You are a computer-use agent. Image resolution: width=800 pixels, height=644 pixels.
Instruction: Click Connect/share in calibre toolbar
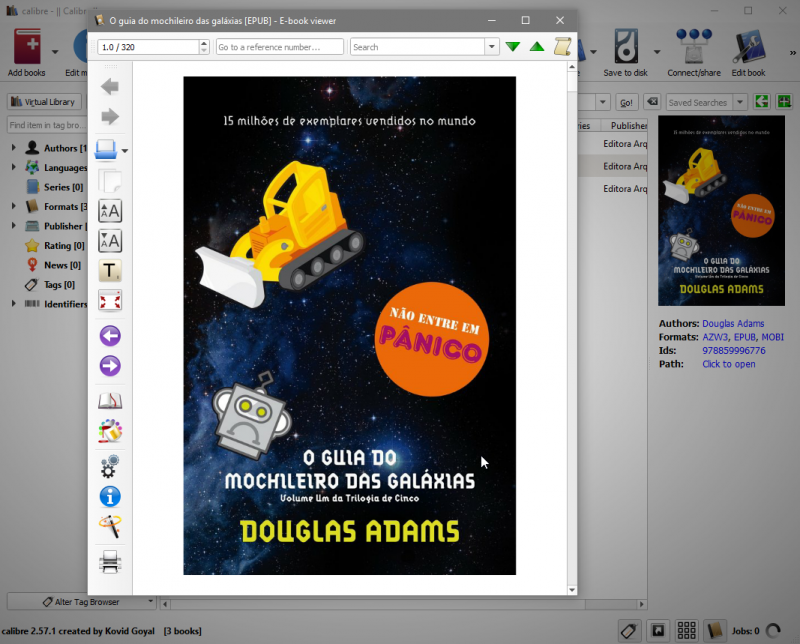click(694, 53)
